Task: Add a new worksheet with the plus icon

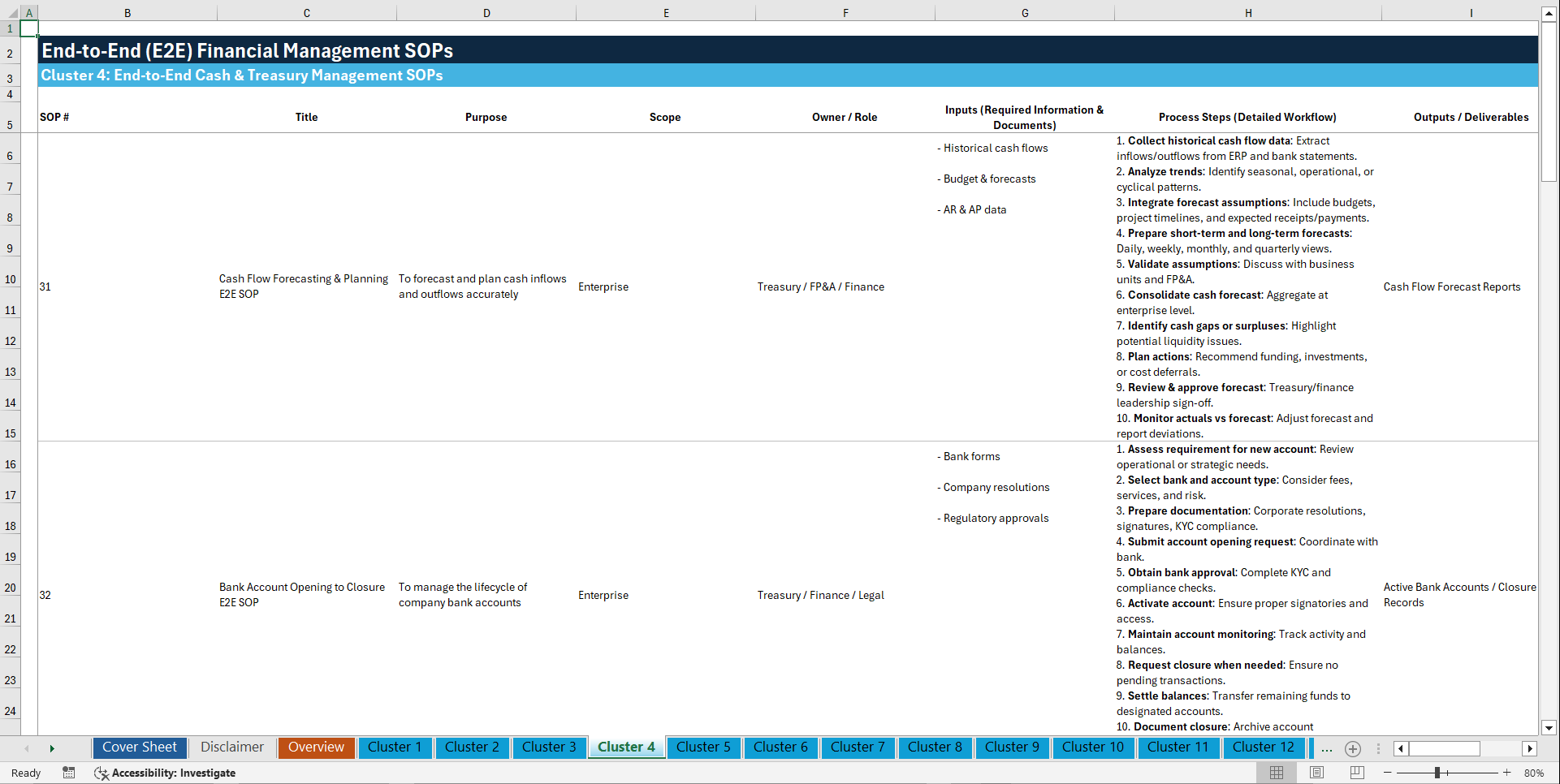Action: [x=1353, y=748]
